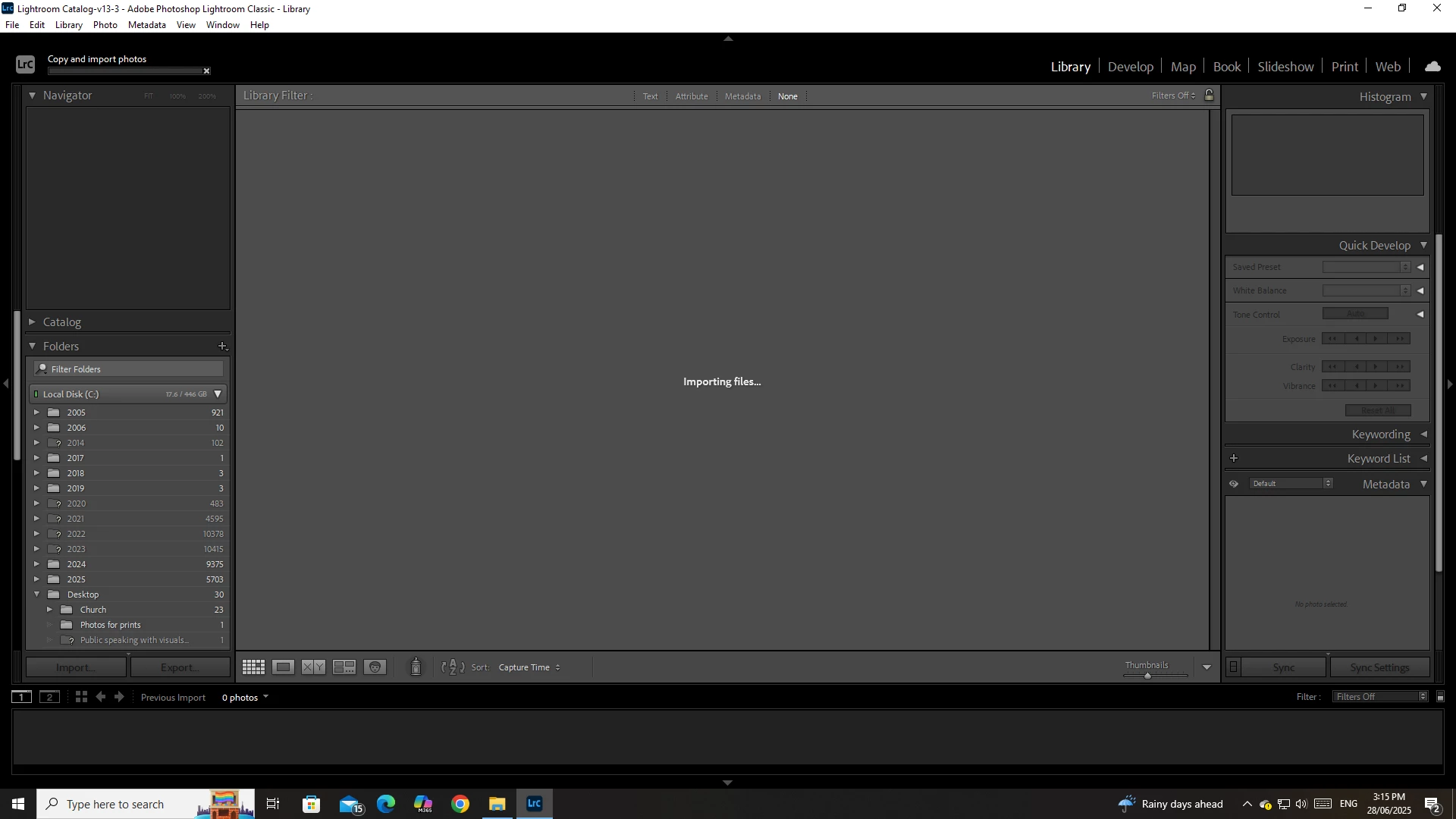The width and height of the screenshot is (1456, 819).
Task: Expand the 2024 folder
Action: coord(36,564)
